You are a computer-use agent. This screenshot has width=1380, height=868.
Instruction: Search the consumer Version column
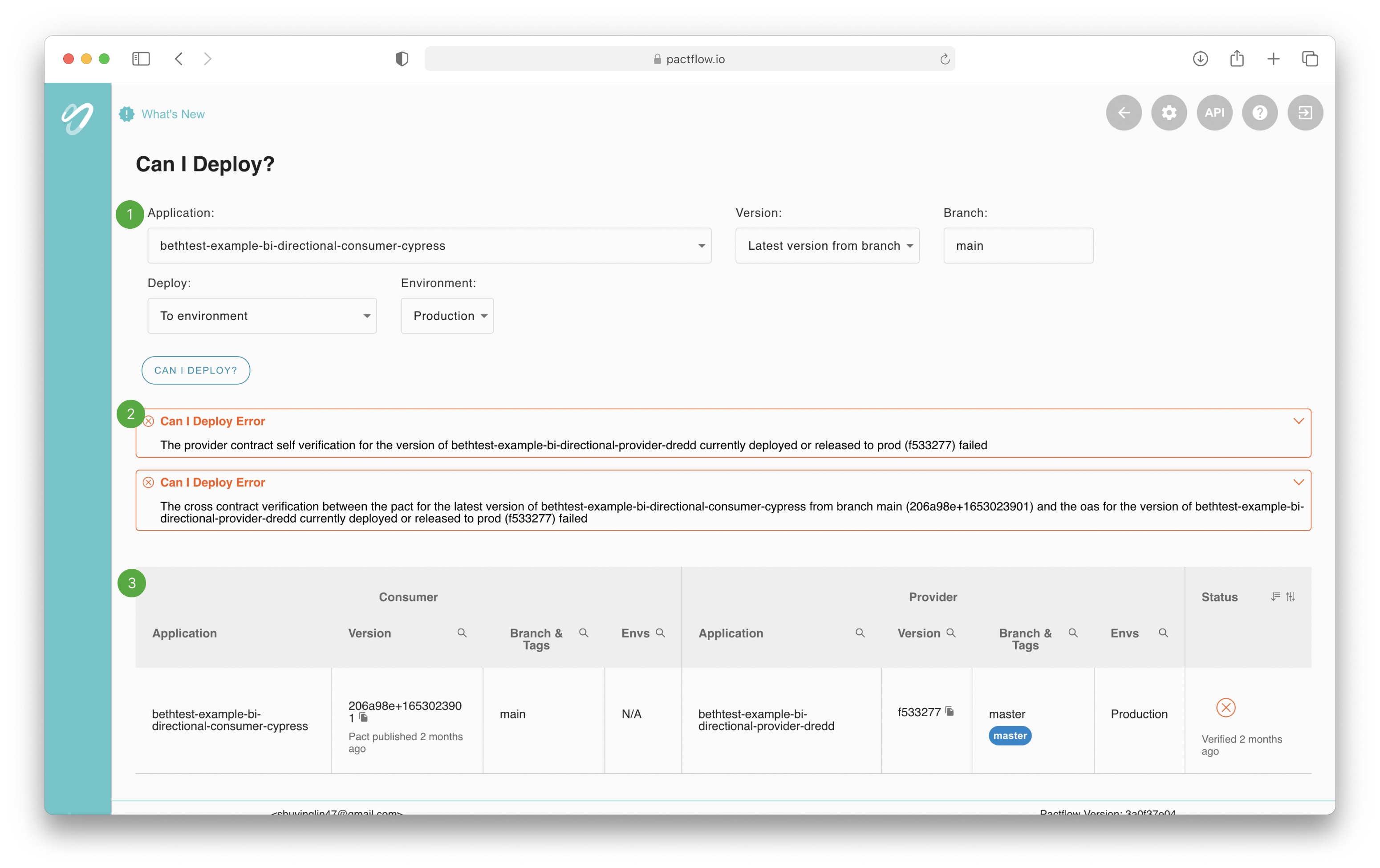[462, 633]
